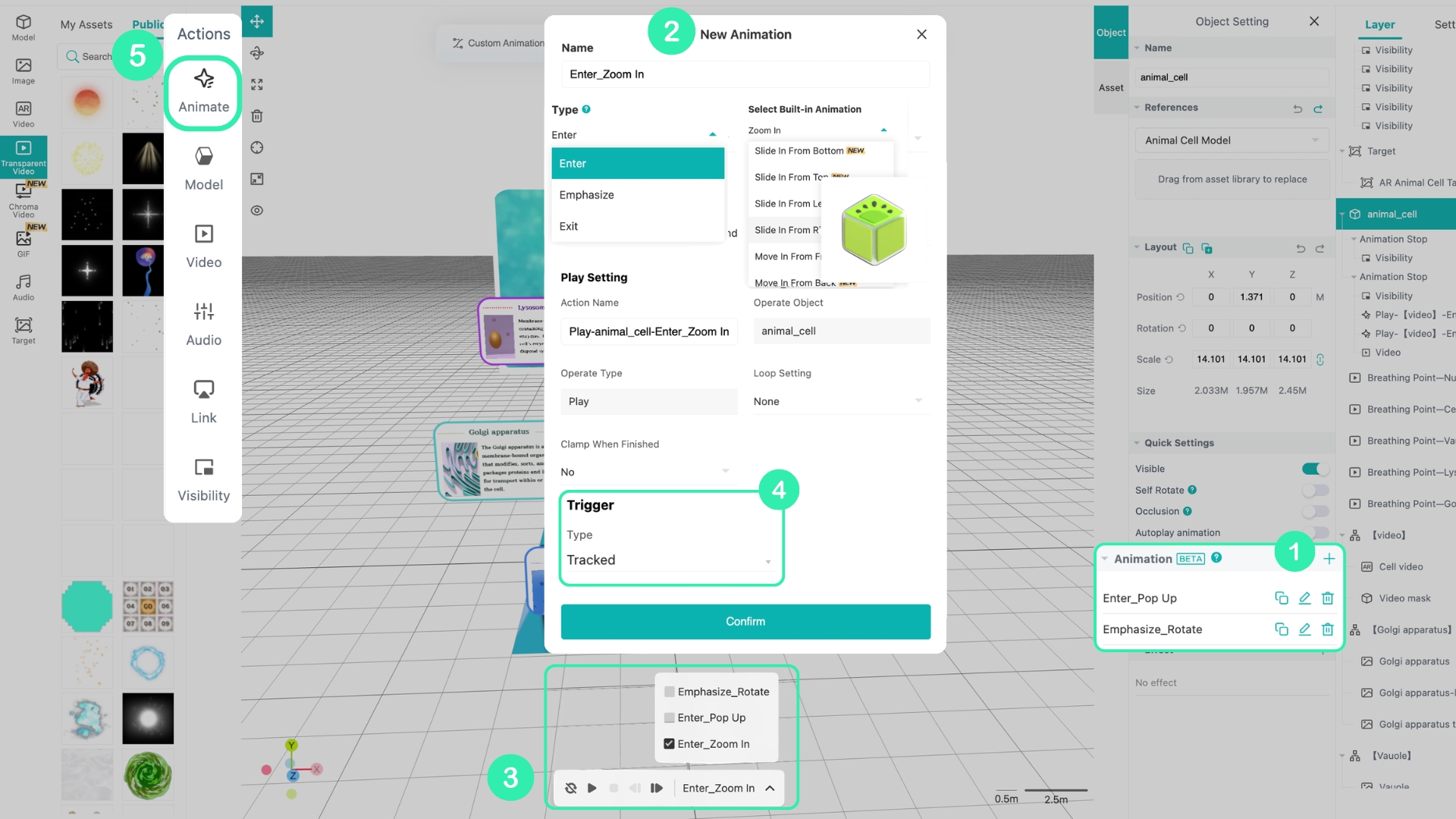Toggle loop off icon in preview bar
The height and width of the screenshot is (819, 1456).
pos(571,788)
